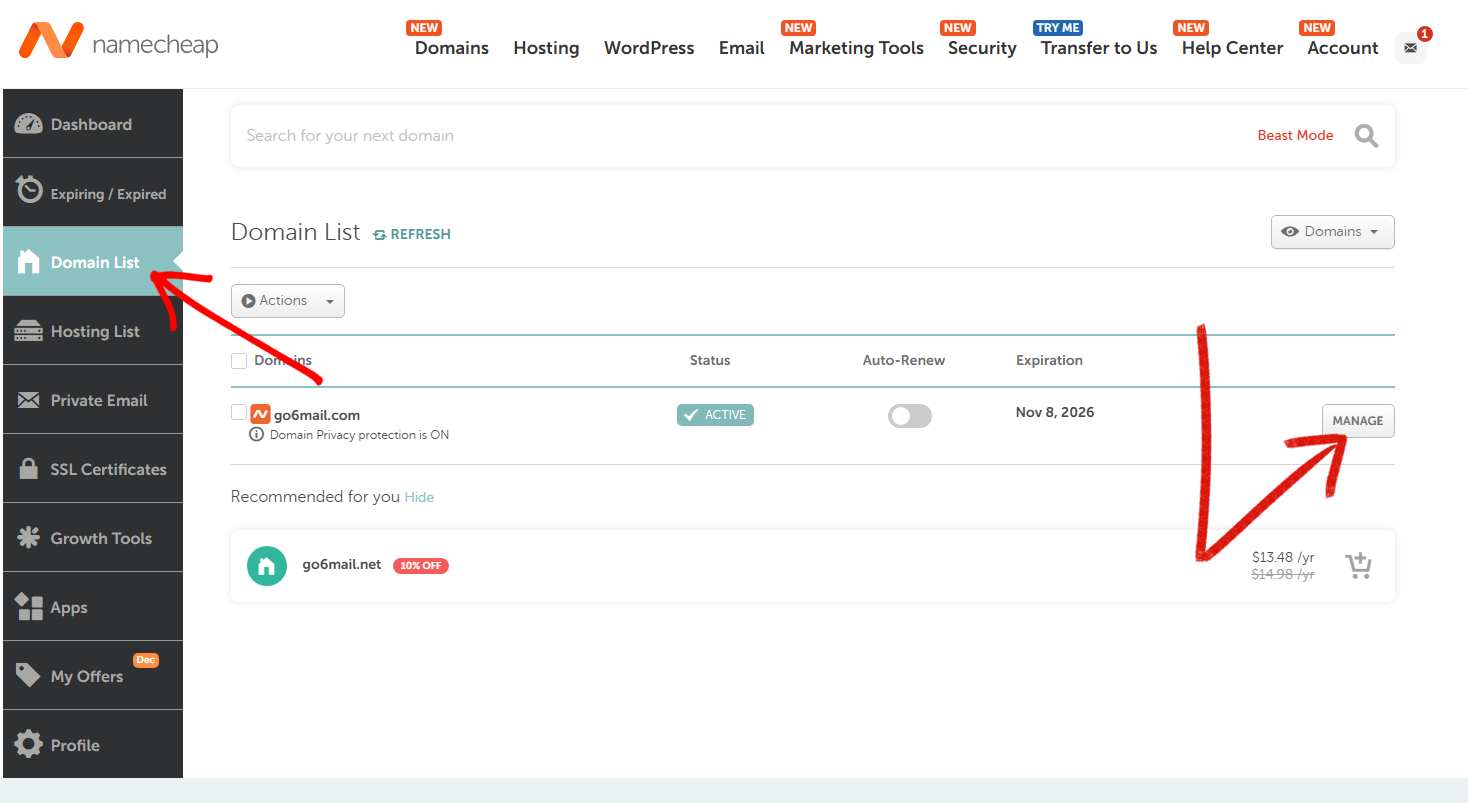Add go6mail.net to cart
This screenshot has height=803, width=1468.
pos(1358,565)
